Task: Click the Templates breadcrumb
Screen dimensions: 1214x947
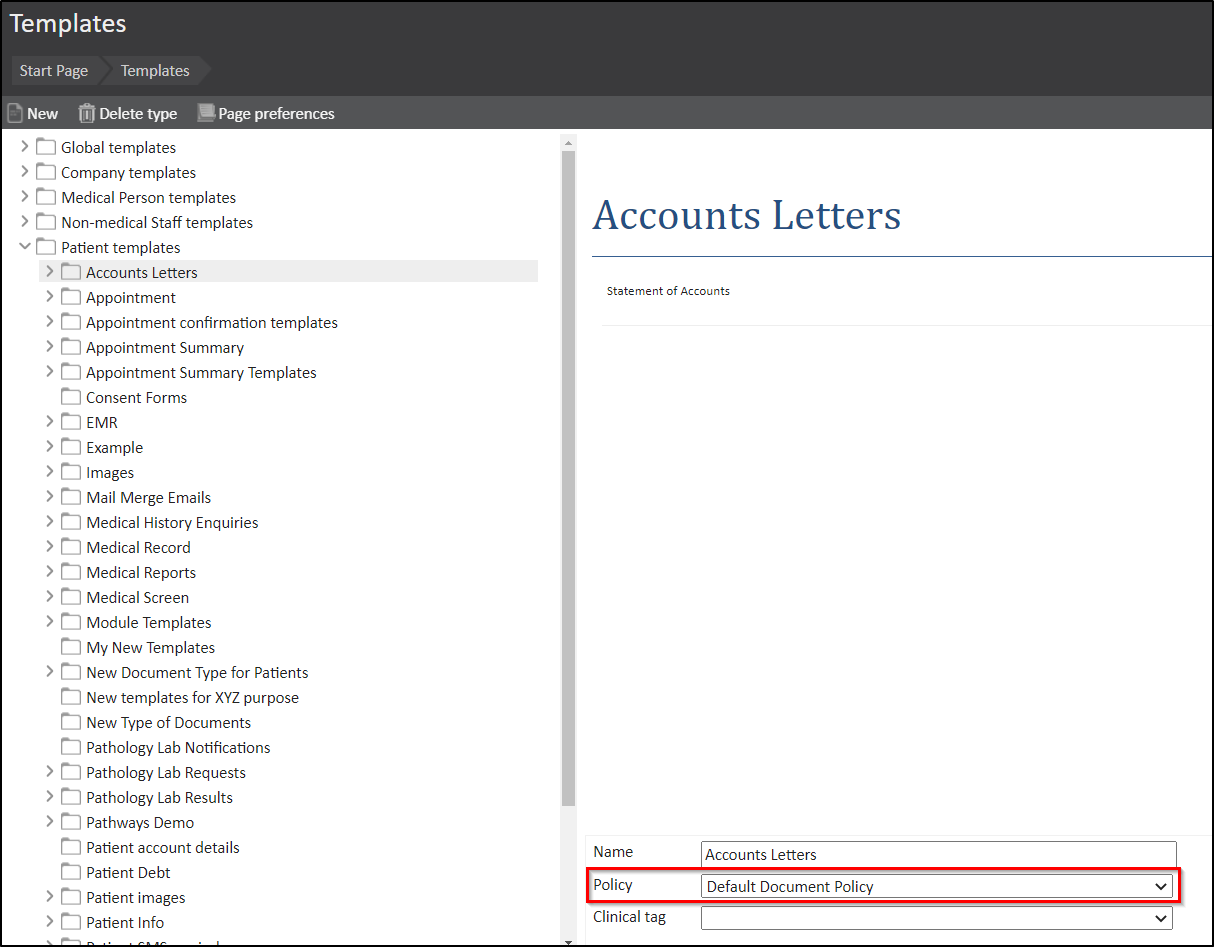Action: (155, 71)
